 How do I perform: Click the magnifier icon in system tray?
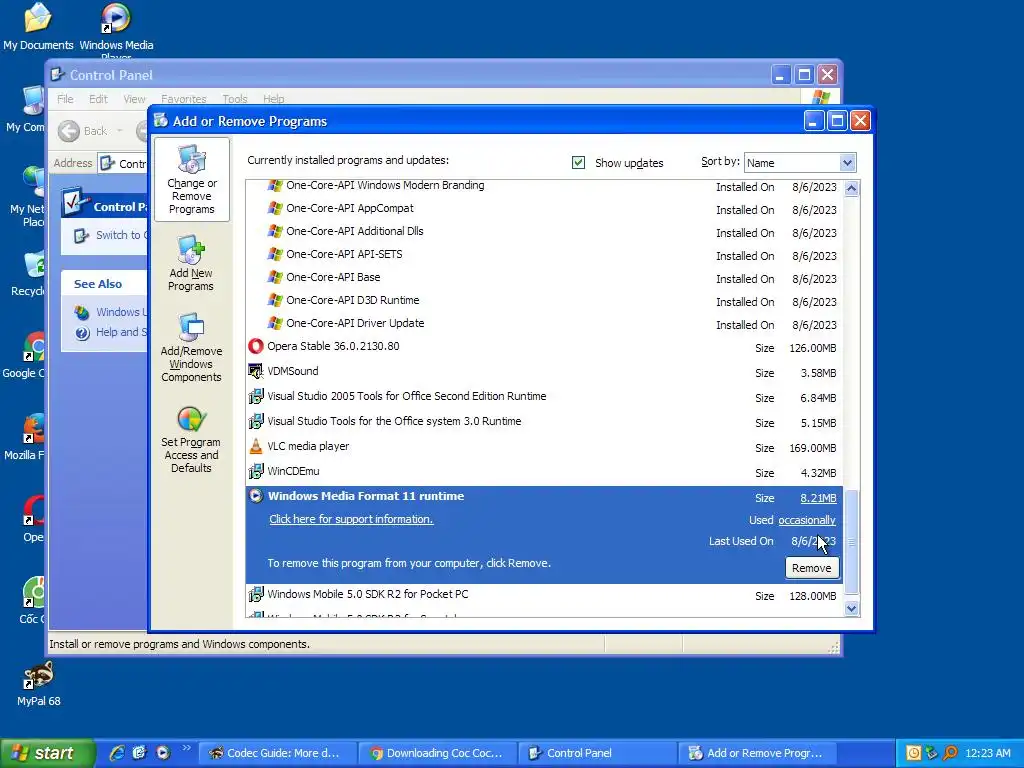[950, 753]
